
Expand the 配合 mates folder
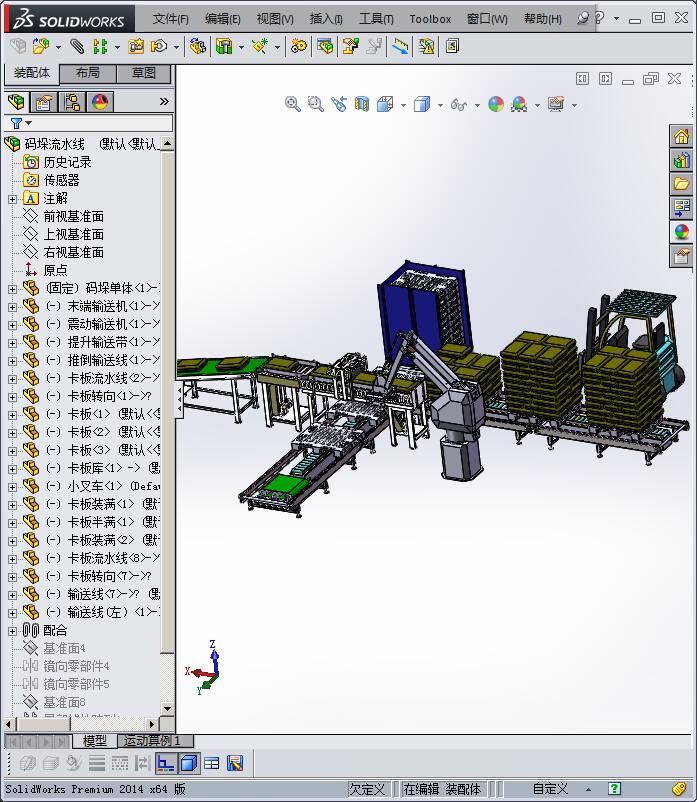[x=12, y=631]
